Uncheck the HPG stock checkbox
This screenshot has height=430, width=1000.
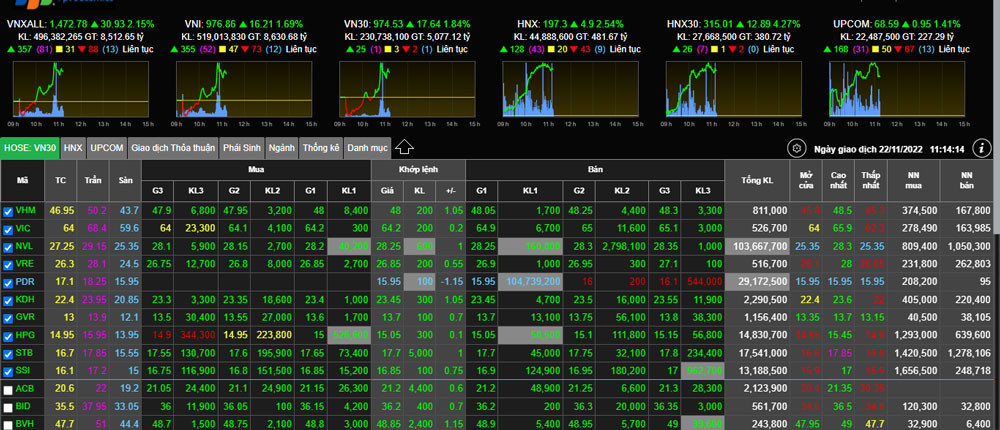point(9,335)
